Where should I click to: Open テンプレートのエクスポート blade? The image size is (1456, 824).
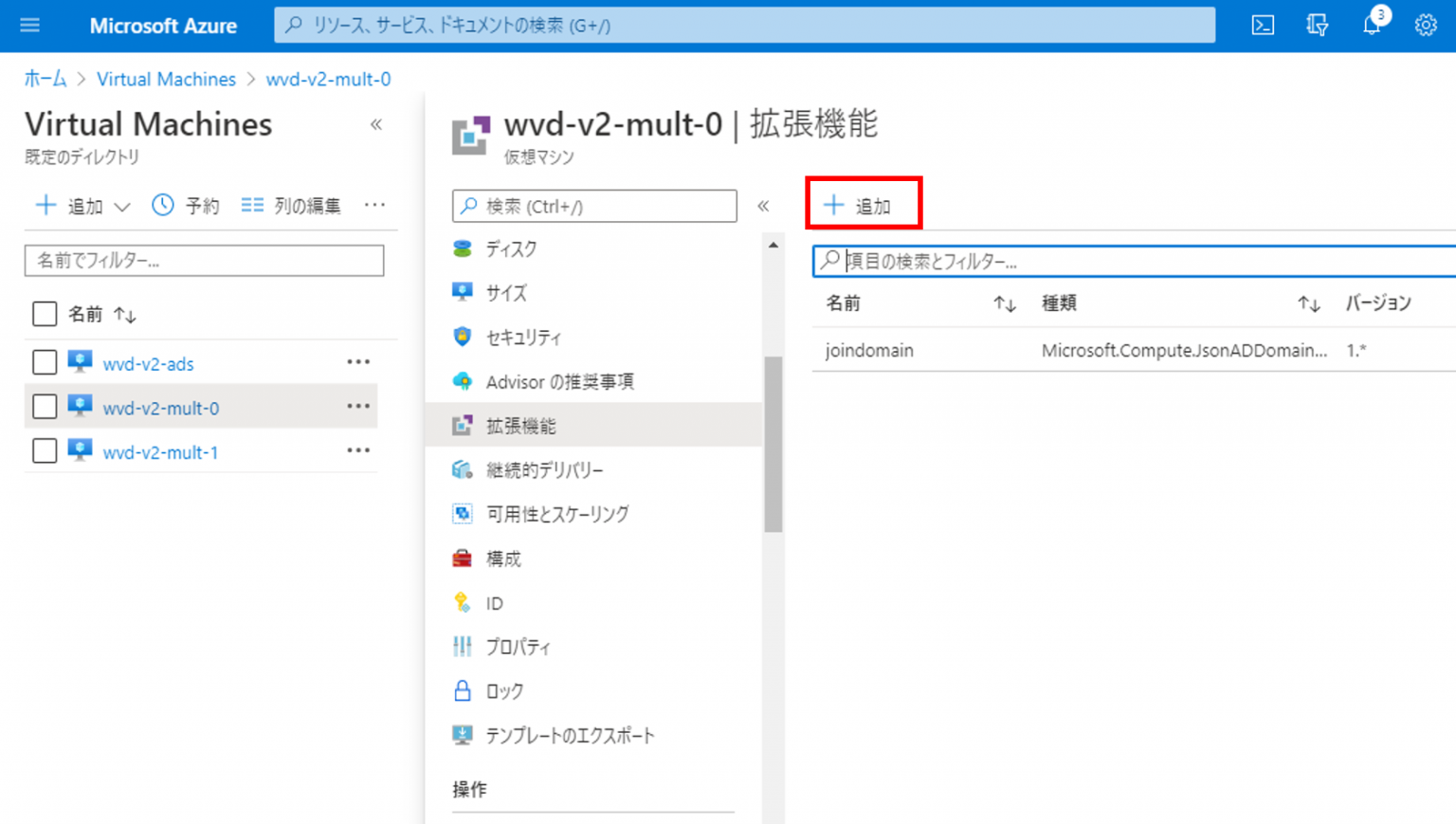569,735
